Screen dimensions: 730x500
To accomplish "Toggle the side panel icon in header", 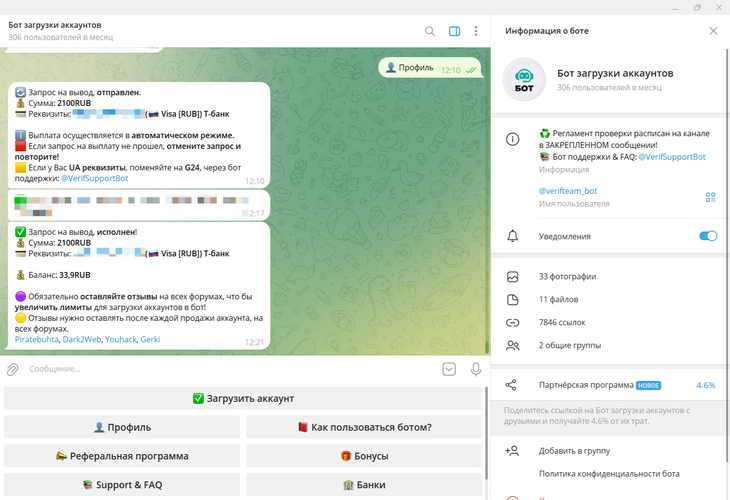I will point(454,31).
